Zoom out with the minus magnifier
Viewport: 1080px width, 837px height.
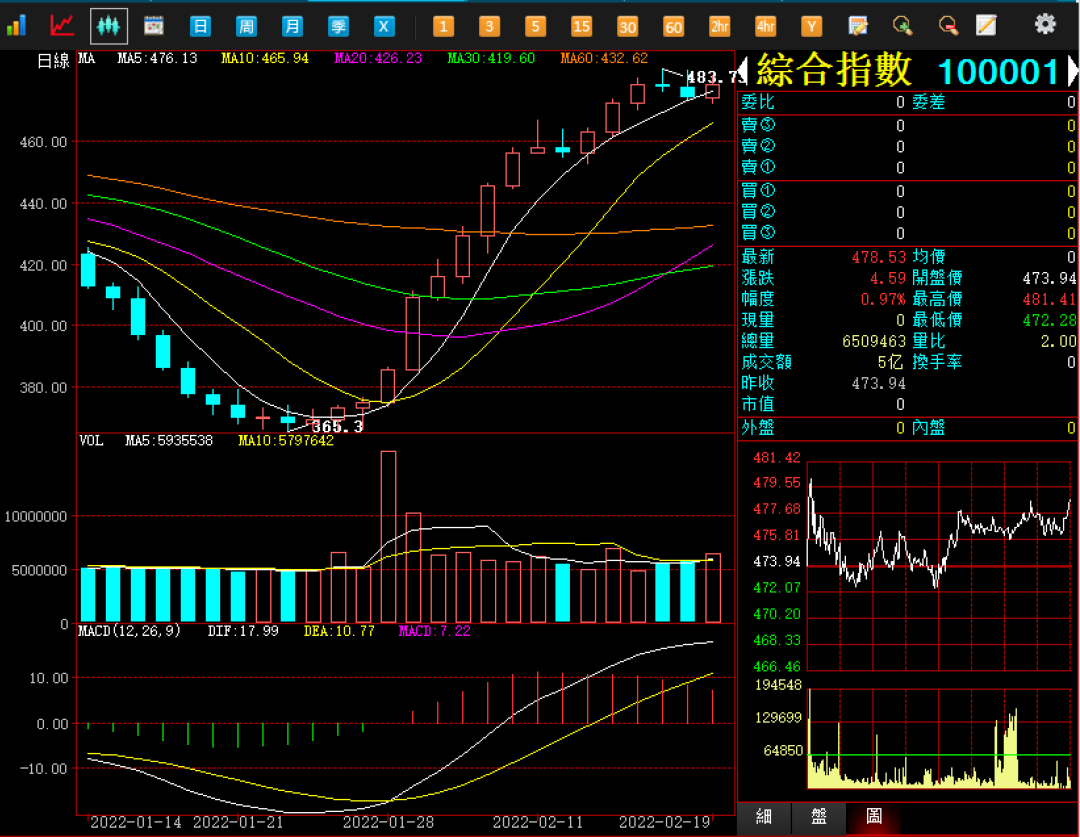(x=948, y=26)
